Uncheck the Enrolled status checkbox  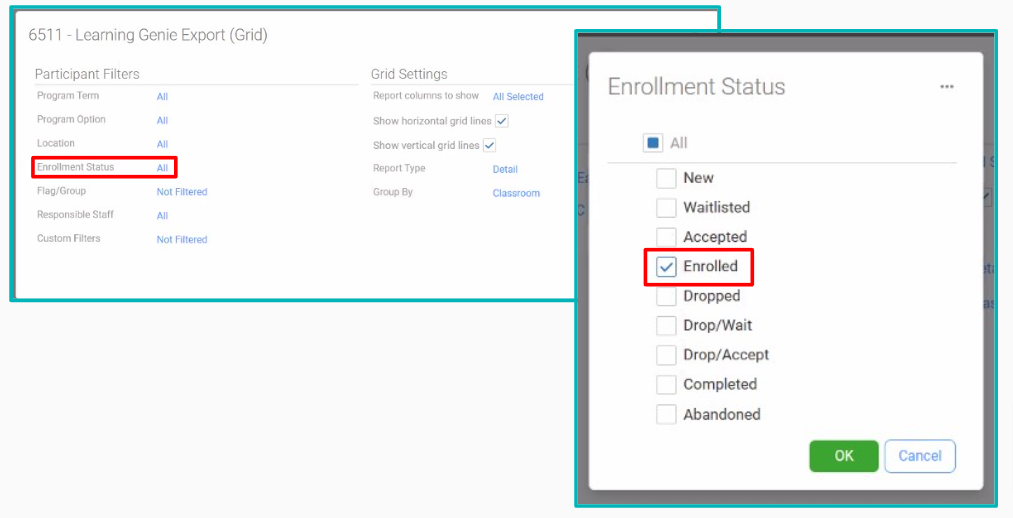click(x=666, y=267)
